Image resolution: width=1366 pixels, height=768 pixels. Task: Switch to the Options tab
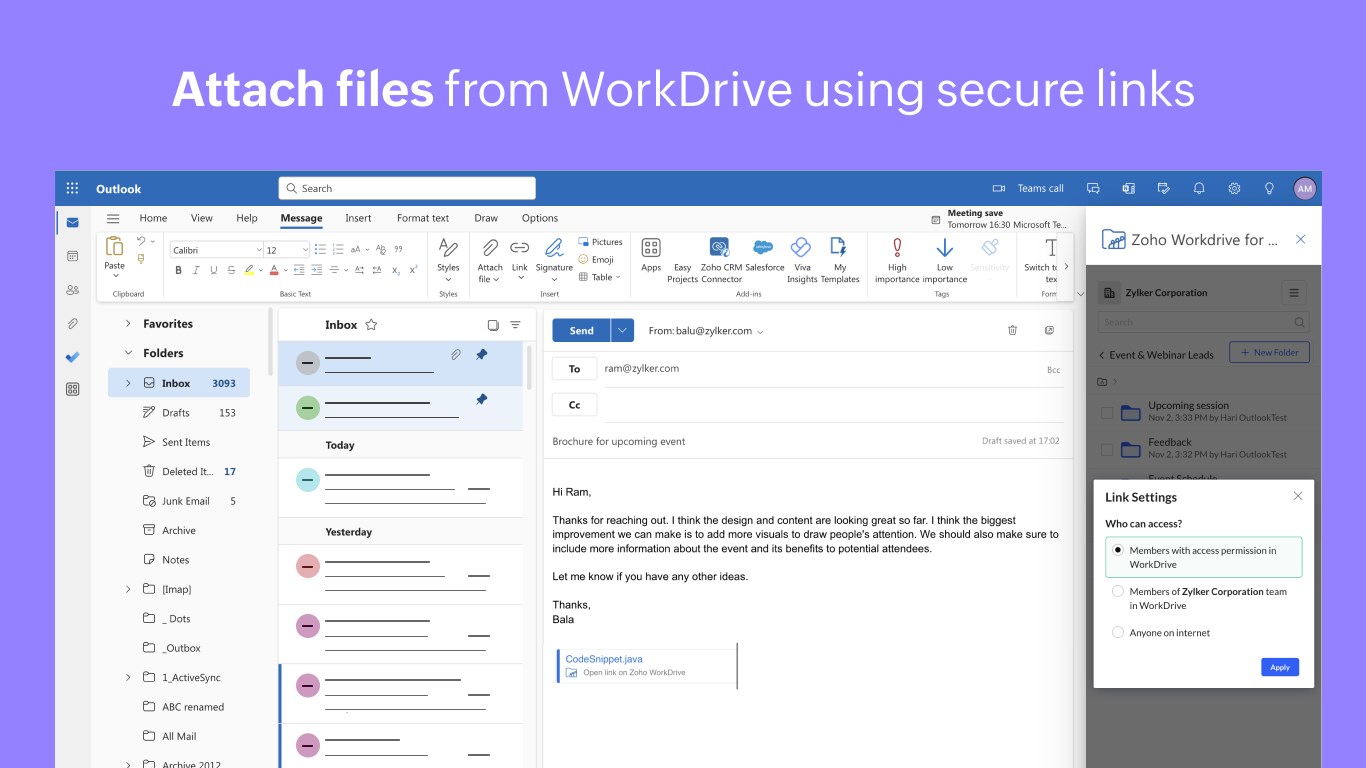[x=540, y=218]
